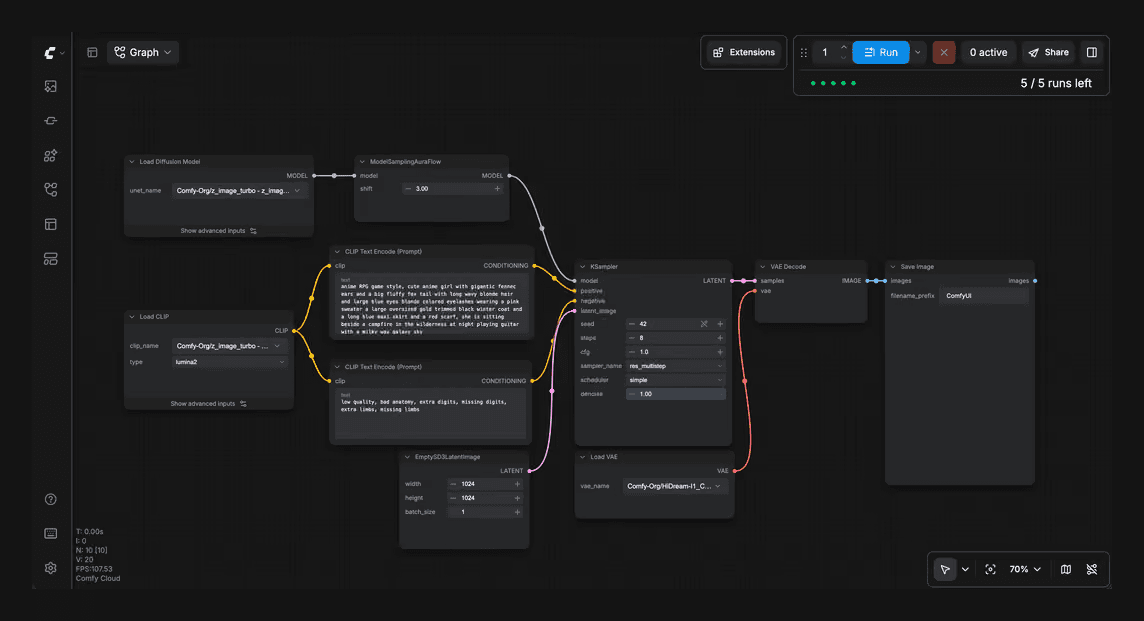This screenshot has width=1144, height=621.
Task: Click advanced inputs icon on Load Diffusion Model
Action: pyautogui.click(x=253, y=231)
